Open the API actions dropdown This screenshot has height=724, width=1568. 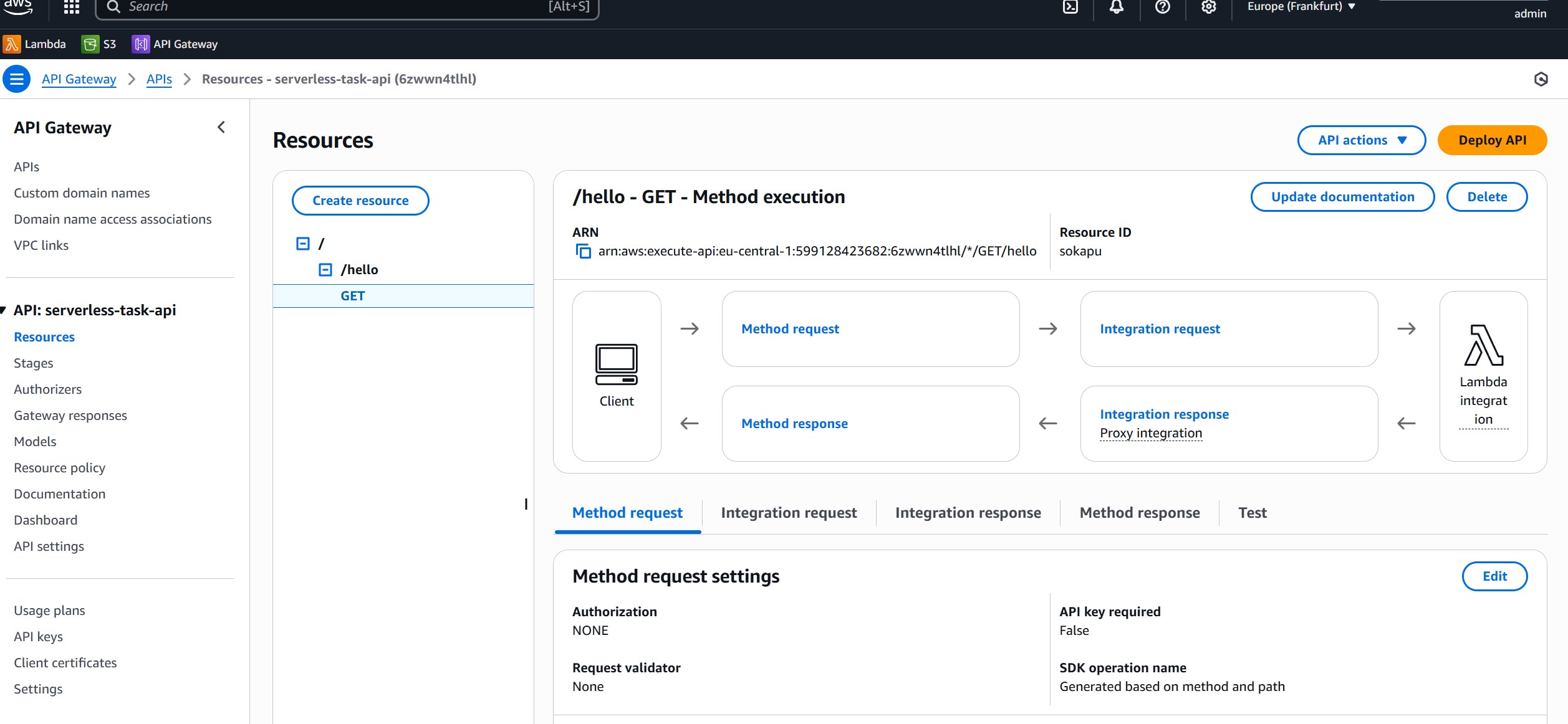[1362, 140]
